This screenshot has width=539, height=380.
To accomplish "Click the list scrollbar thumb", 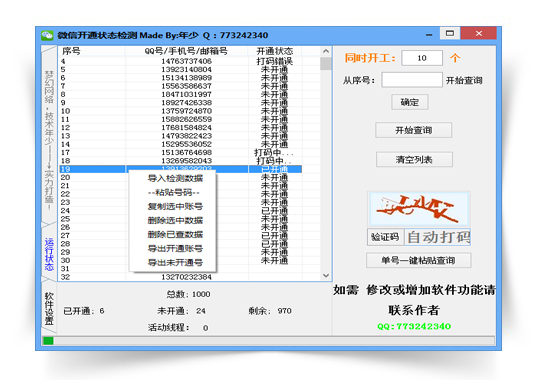I will (x=326, y=64).
